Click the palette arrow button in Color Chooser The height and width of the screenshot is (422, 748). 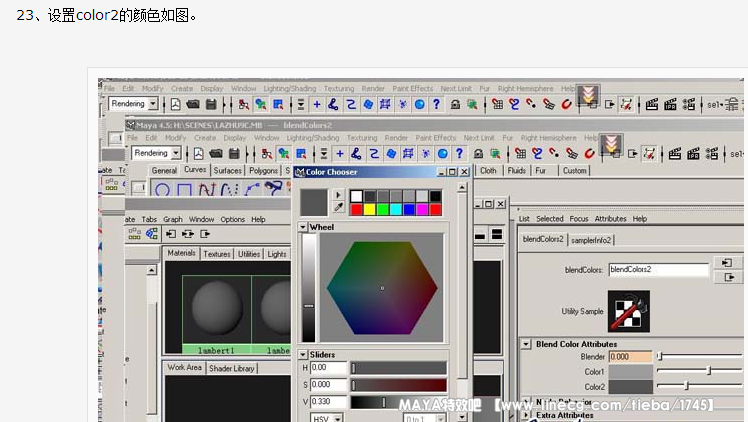337,194
